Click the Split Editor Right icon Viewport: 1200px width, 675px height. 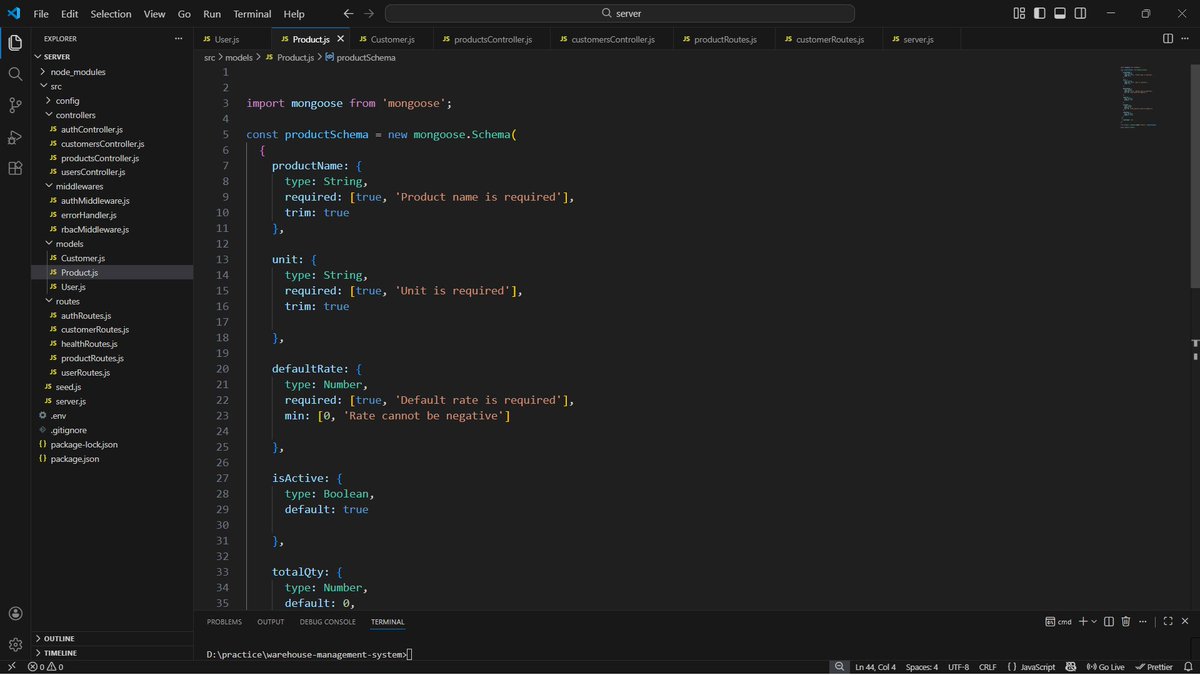[1167, 38]
